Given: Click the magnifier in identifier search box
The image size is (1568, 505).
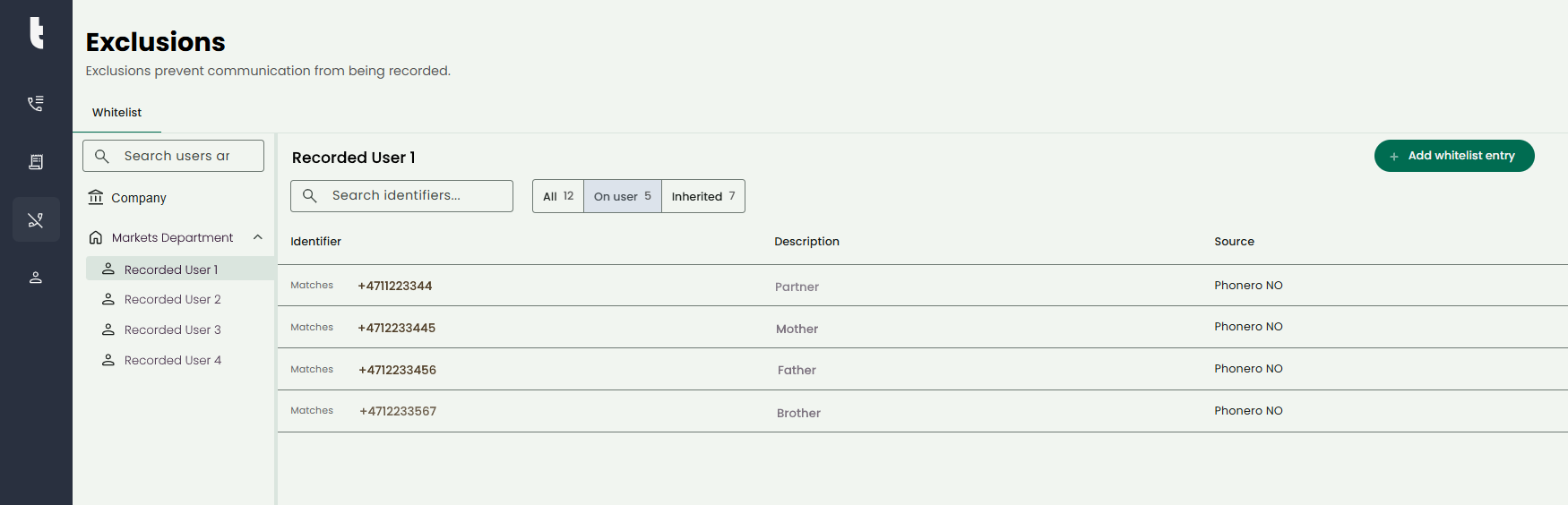Looking at the screenshot, I should pyautogui.click(x=310, y=195).
